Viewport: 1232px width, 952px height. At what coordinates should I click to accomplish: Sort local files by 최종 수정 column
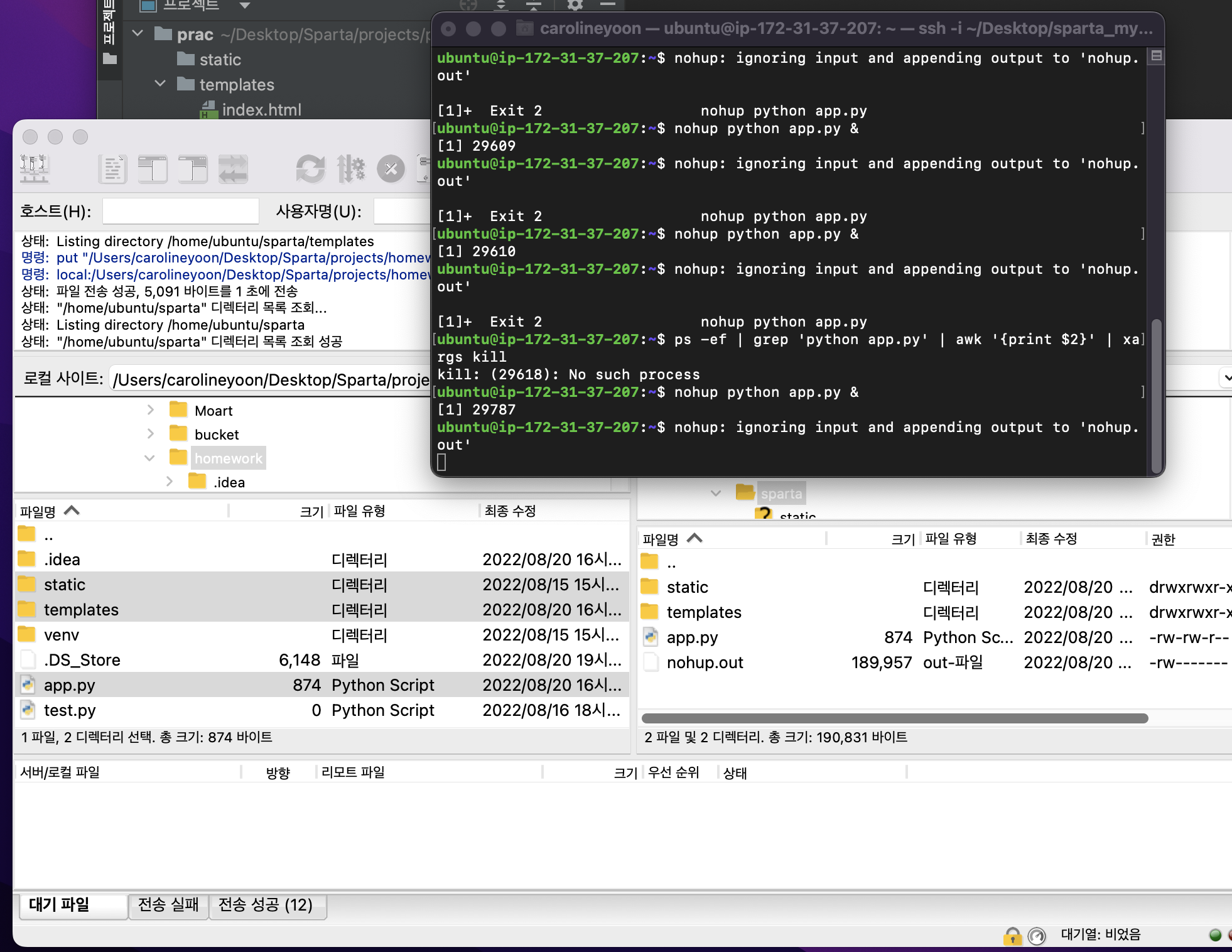point(555,511)
